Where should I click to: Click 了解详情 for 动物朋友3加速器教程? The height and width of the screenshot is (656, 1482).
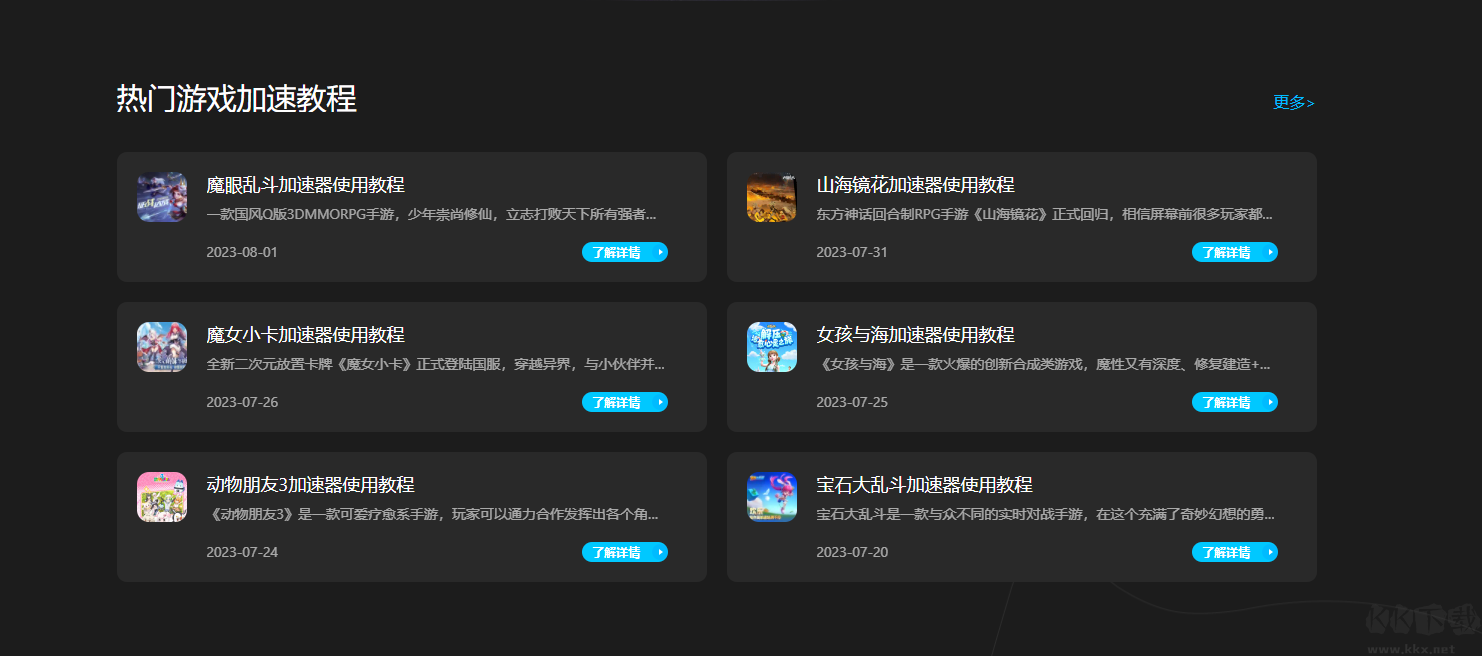(x=625, y=552)
